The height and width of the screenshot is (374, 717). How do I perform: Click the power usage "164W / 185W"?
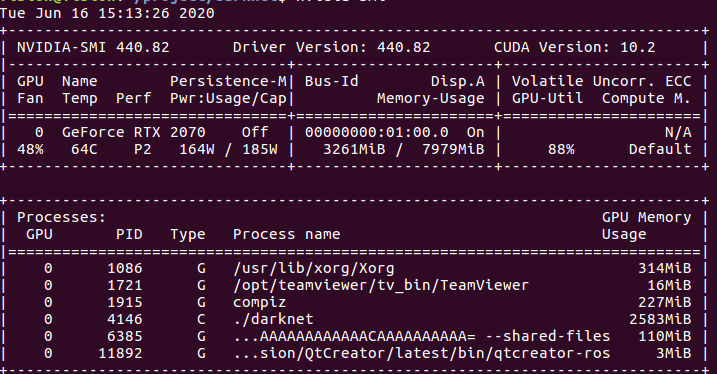coord(228,150)
